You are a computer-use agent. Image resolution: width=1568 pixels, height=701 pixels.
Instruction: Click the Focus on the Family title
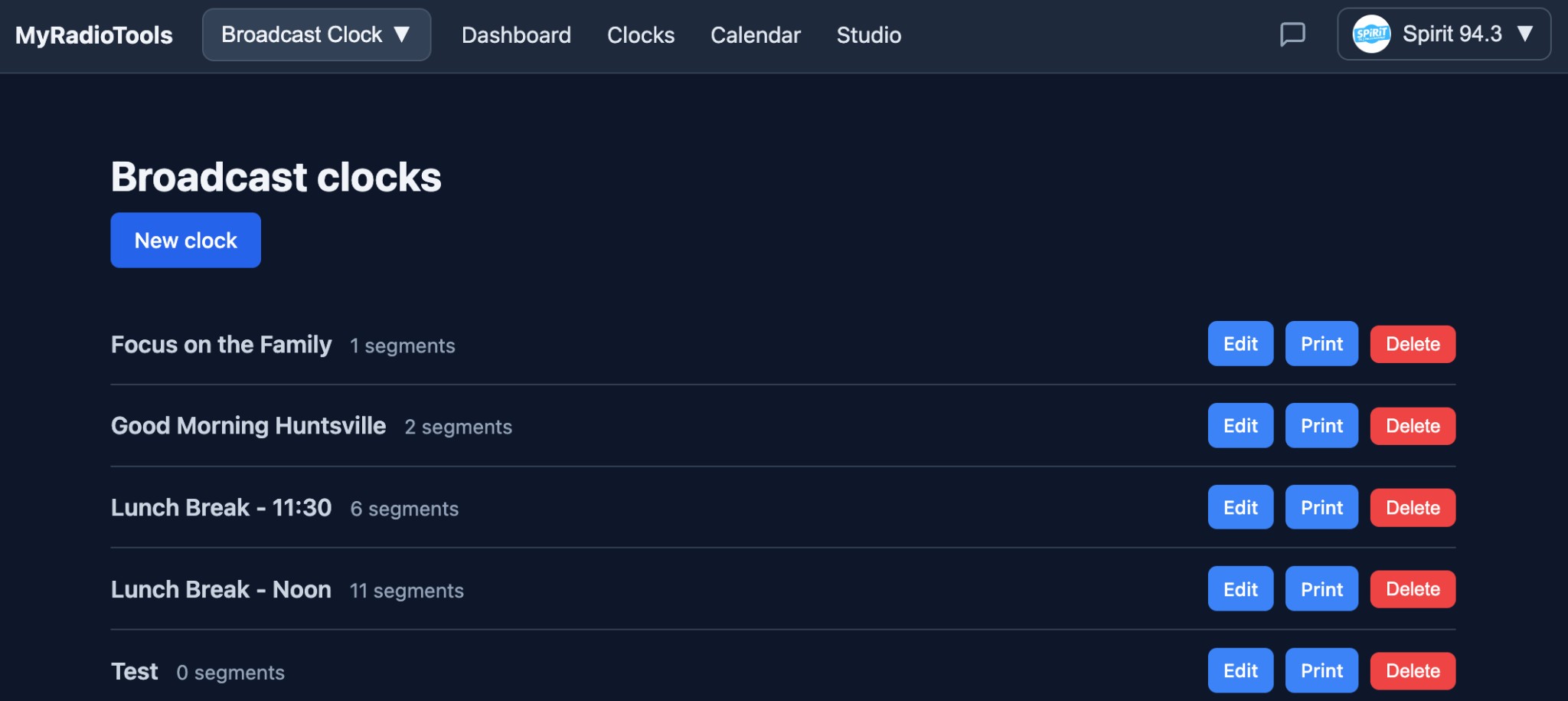221,344
